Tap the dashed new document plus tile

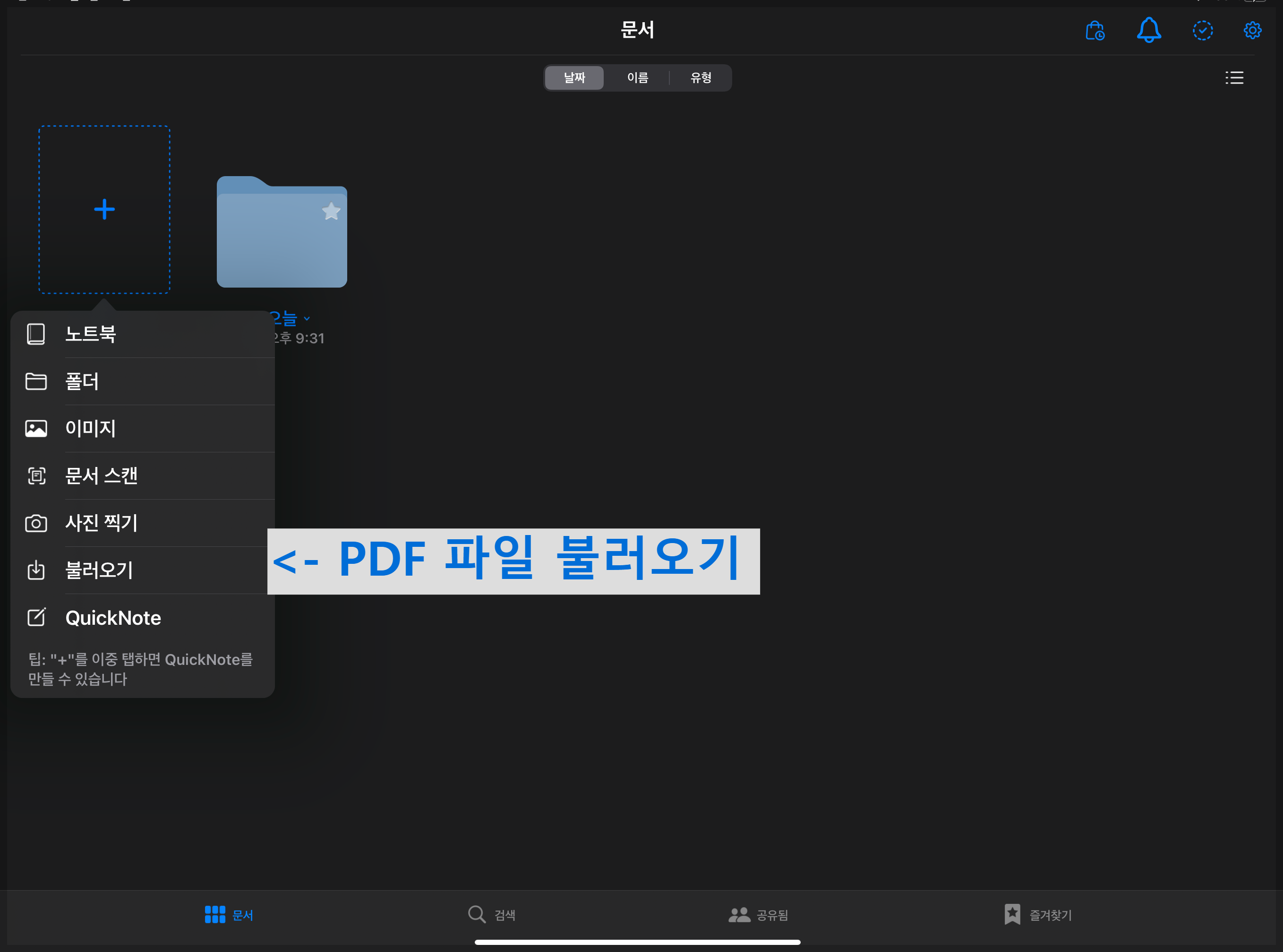104,209
